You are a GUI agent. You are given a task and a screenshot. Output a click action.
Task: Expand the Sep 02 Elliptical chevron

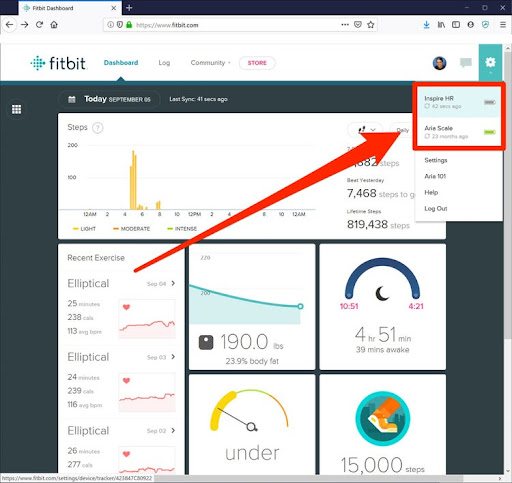click(173, 430)
